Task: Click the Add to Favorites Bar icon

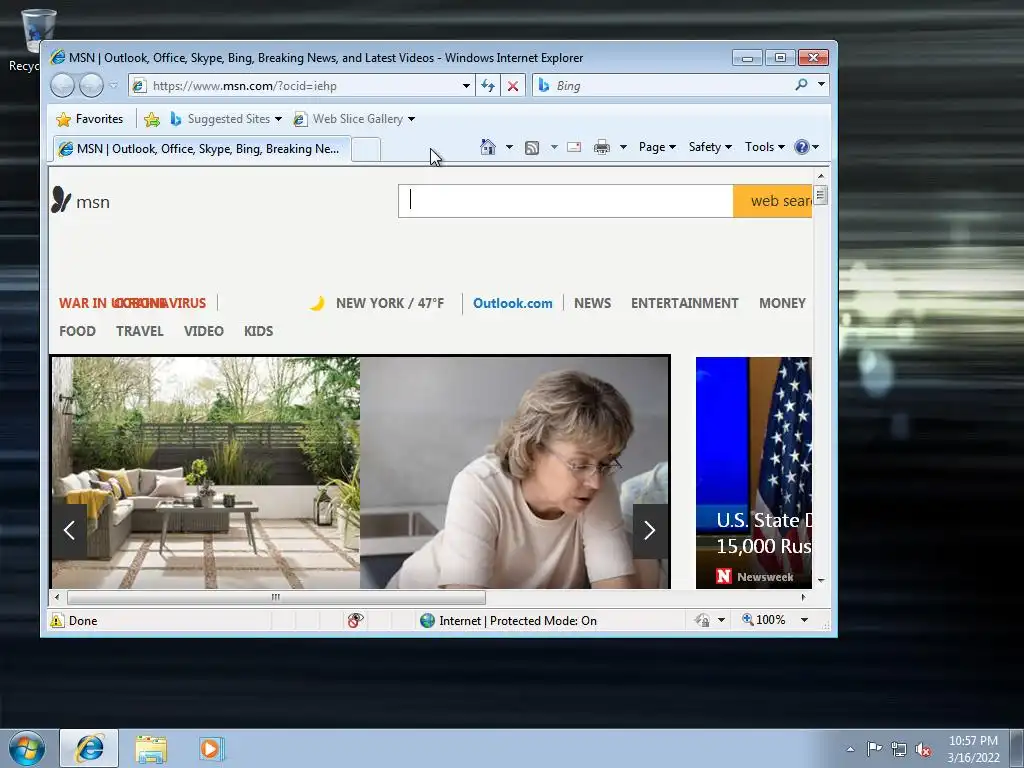Action: 152,119
